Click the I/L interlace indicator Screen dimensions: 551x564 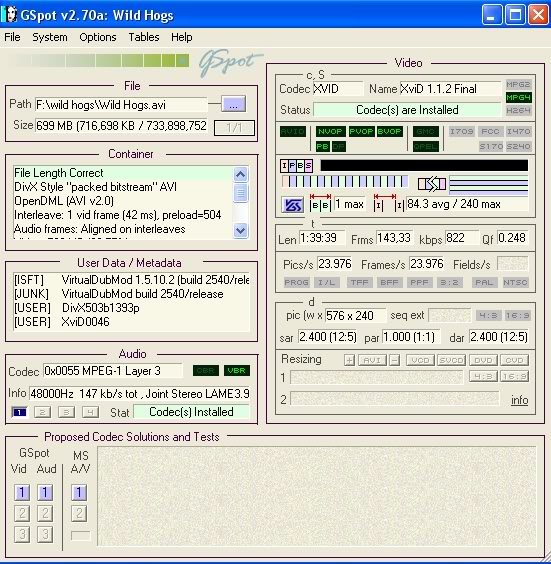pos(326,282)
